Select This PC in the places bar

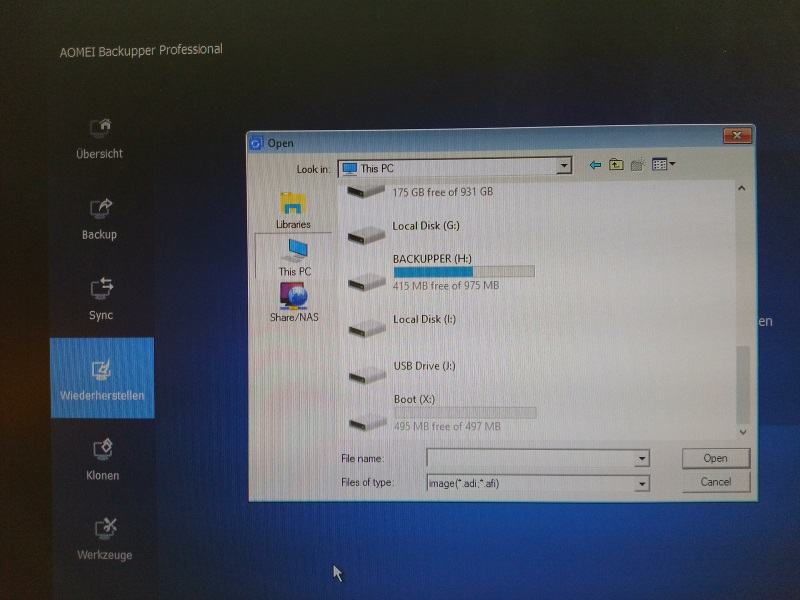point(295,257)
